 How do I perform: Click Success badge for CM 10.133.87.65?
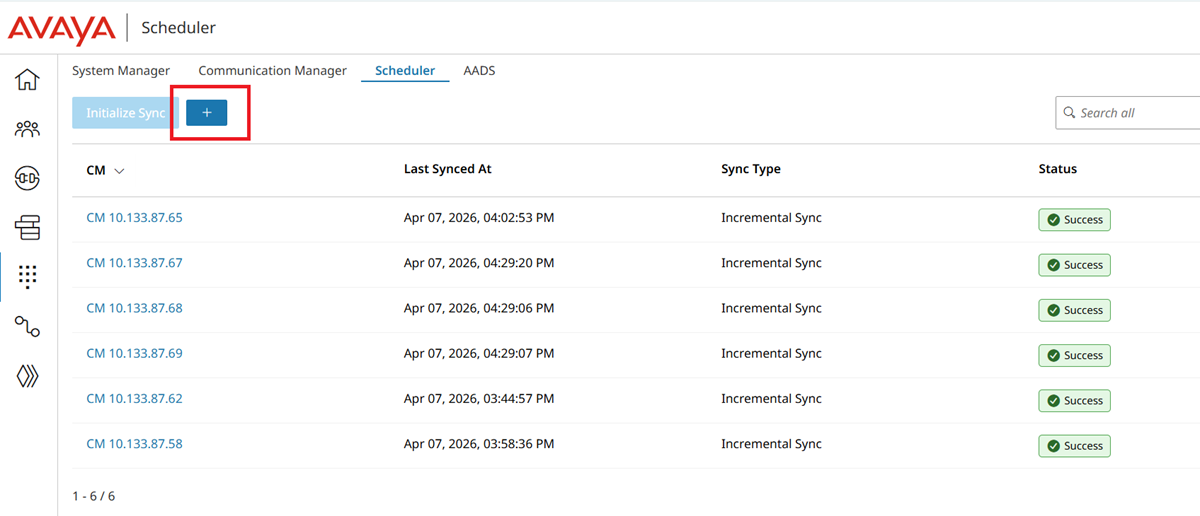click(x=1074, y=220)
